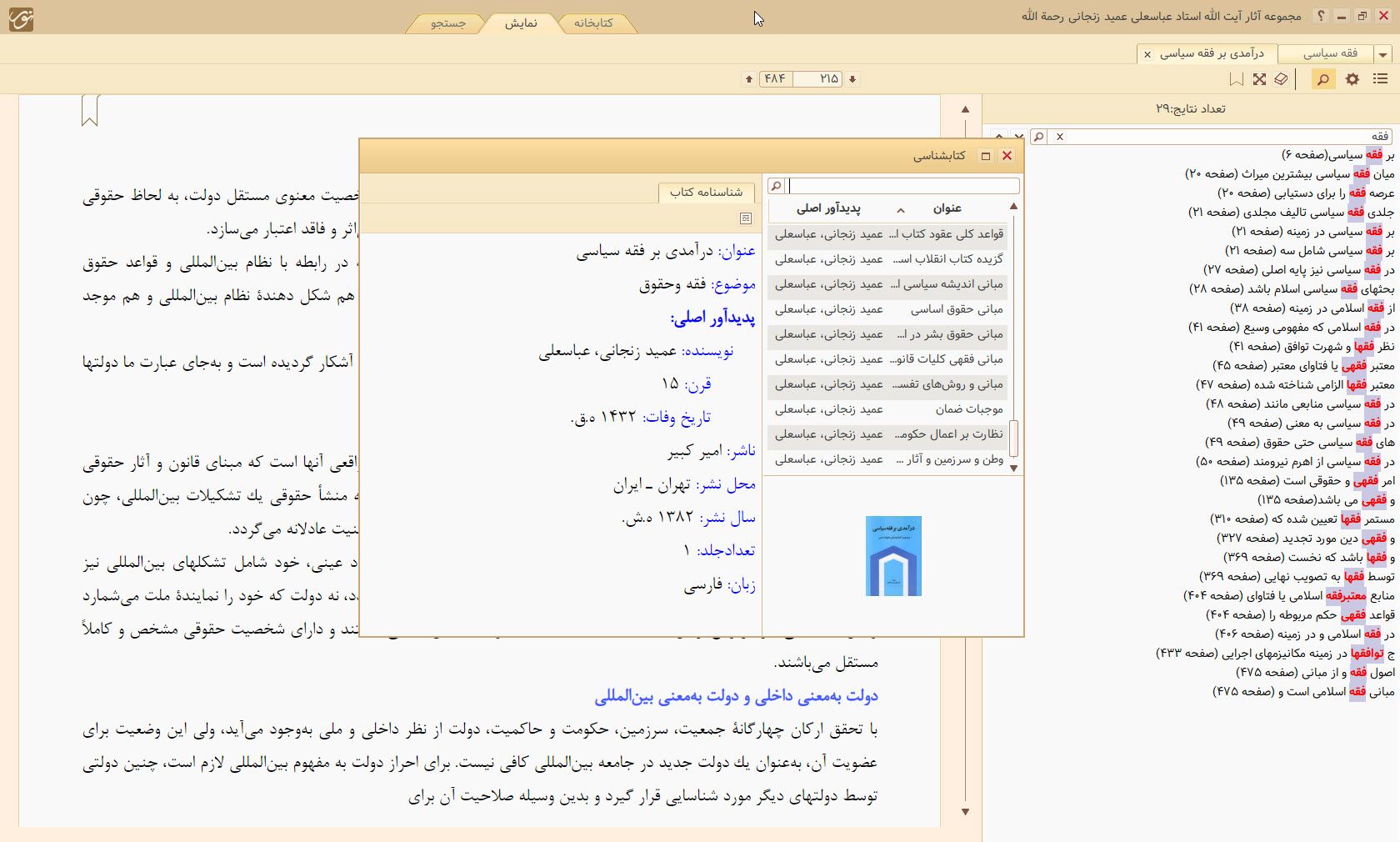Viewport: 1400px width, 842px height.
Task: Select the فقه سیاسی document tab
Action: tap(1330, 53)
